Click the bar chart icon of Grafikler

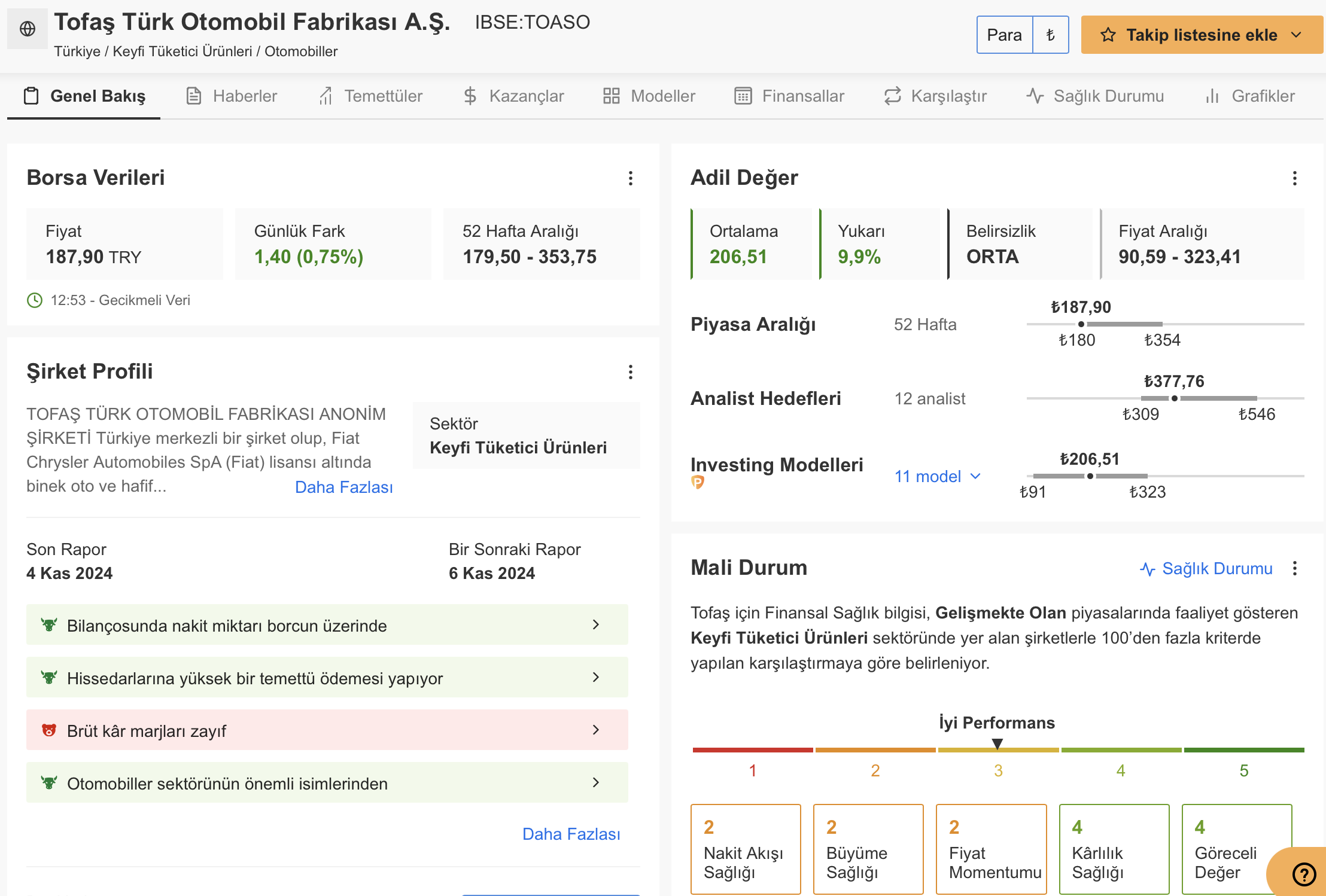(x=1212, y=96)
